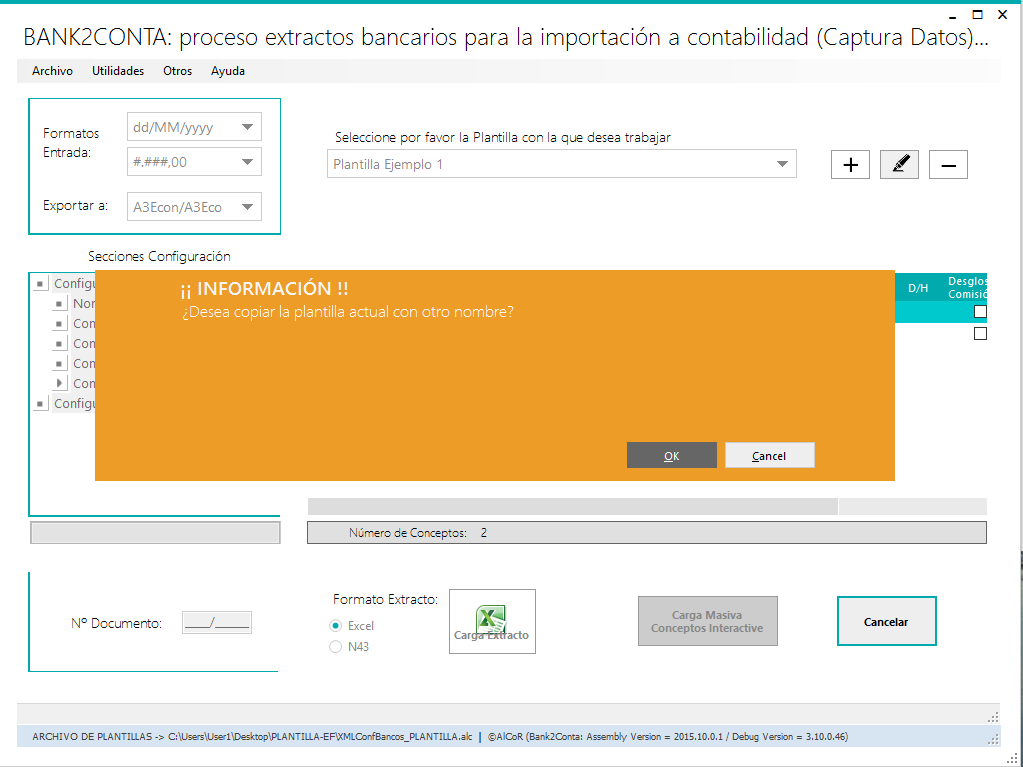Close the BANK2CONTA window
The height and width of the screenshot is (767, 1023).
[1003, 14]
